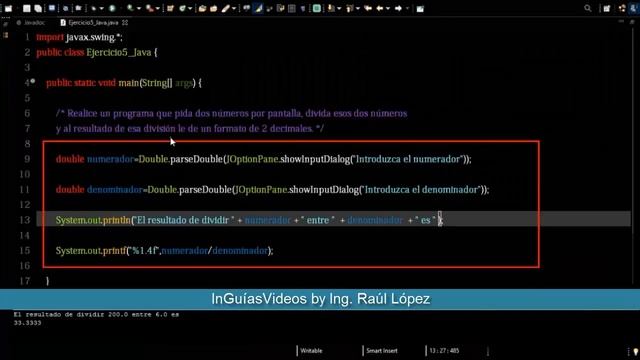Click the Last Edit Location arrow icon

pos(368,8)
